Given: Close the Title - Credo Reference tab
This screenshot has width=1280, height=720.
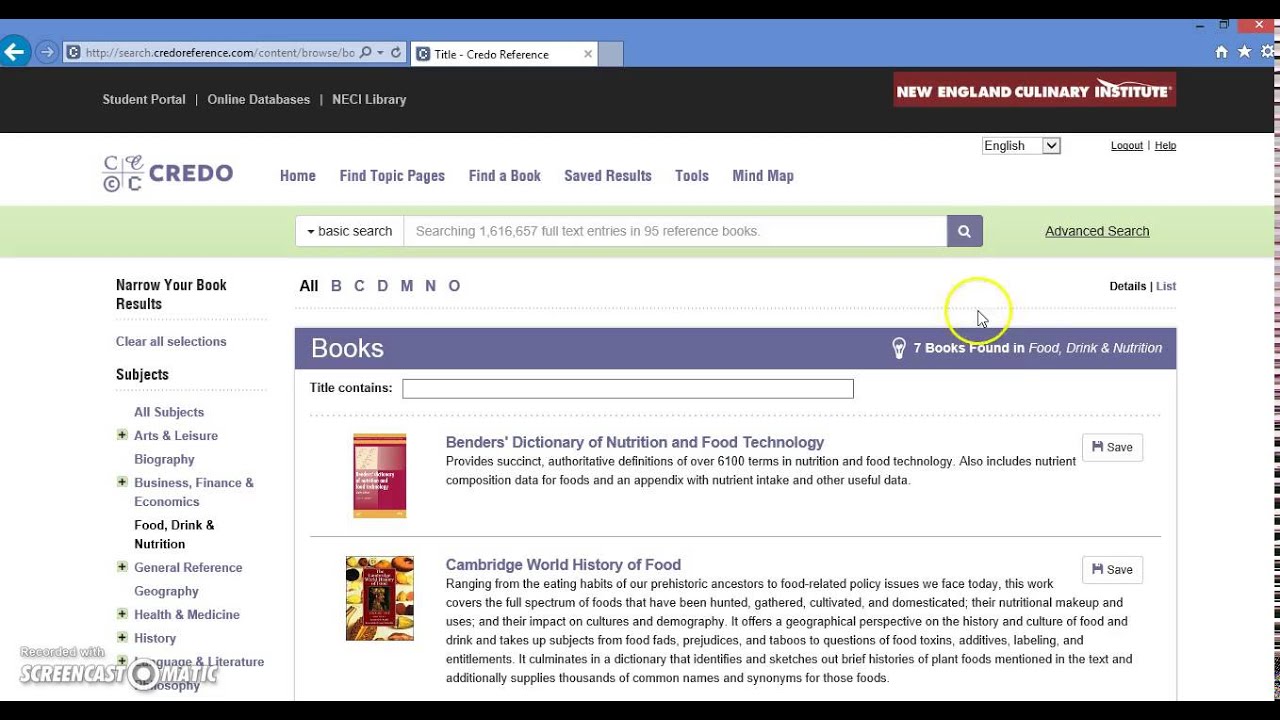Looking at the screenshot, I should click(x=588, y=54).
